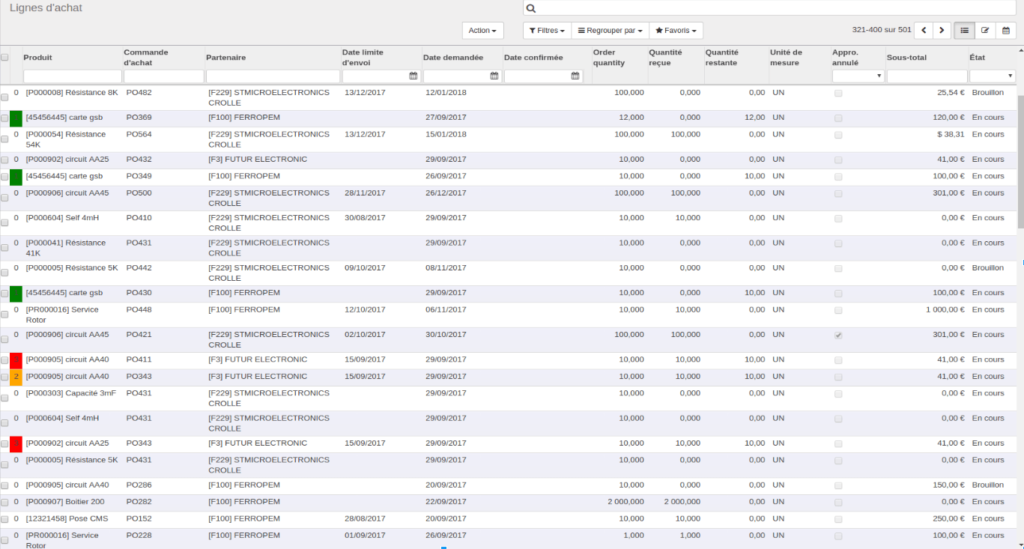Click the $ 38,31 subtotal cell

pyautogui.click(x=951, y=134)
